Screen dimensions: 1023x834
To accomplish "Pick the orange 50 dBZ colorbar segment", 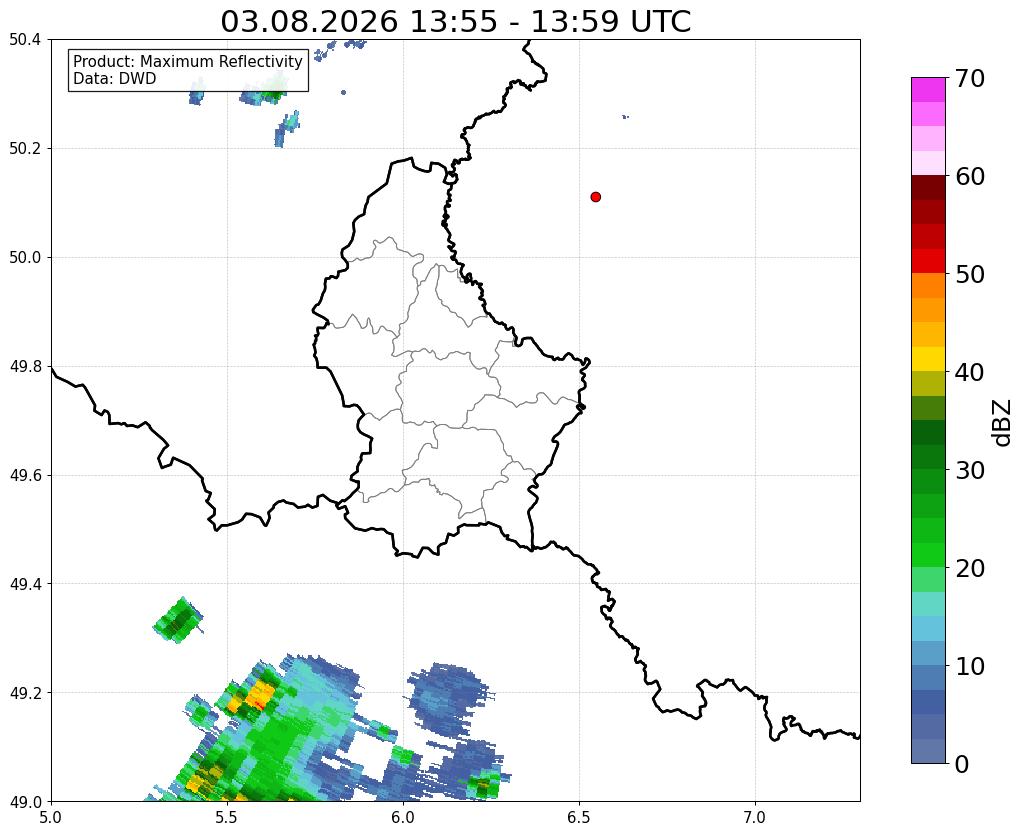I will pyautogui.click(x=928, y=285).
